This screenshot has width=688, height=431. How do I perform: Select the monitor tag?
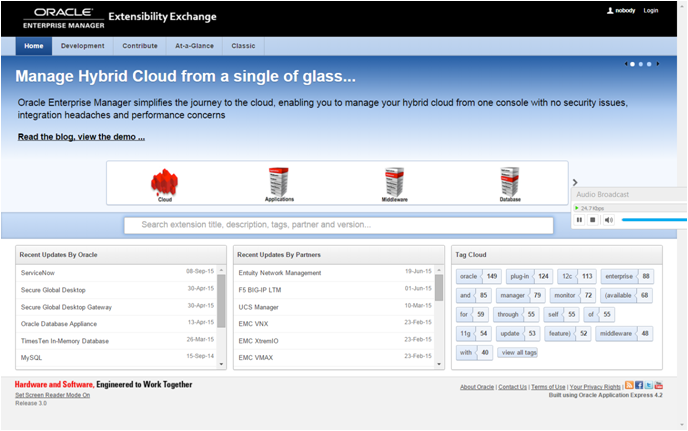tap(573, 295)
